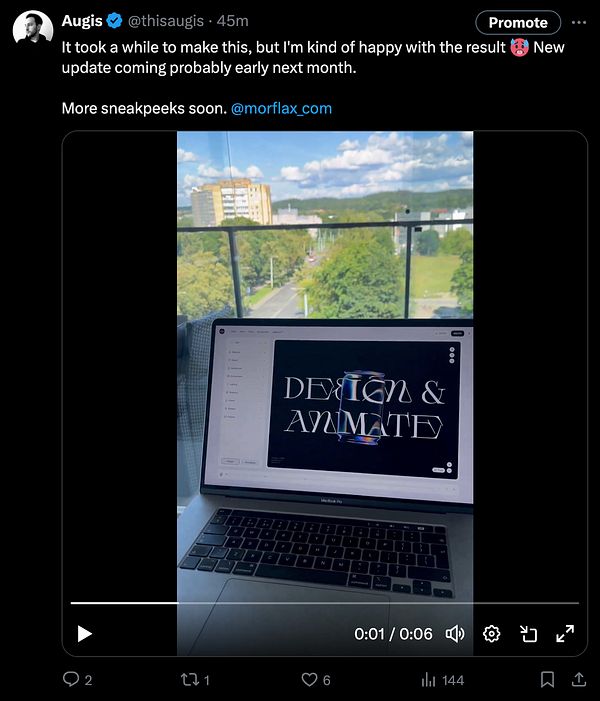Click the Augis display name
Screen dimensions: 600x701
tap(82, 21)
